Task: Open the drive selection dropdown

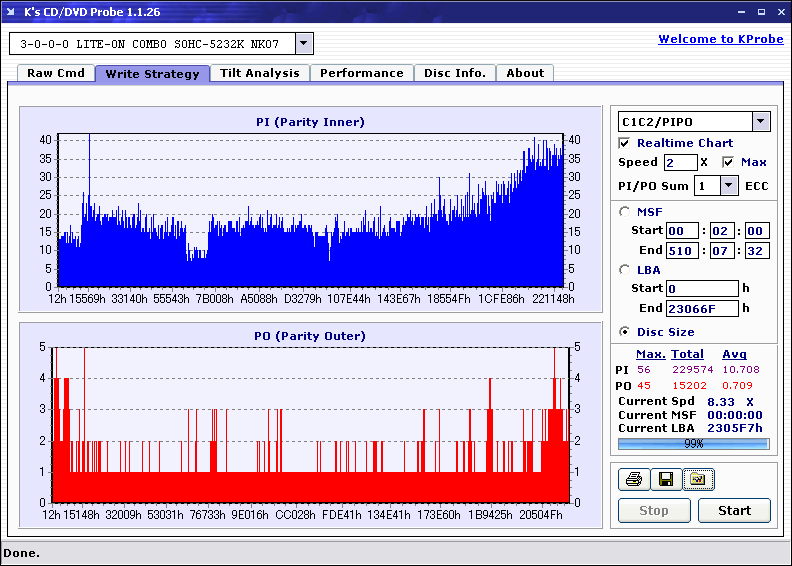Action: (304, 44)
